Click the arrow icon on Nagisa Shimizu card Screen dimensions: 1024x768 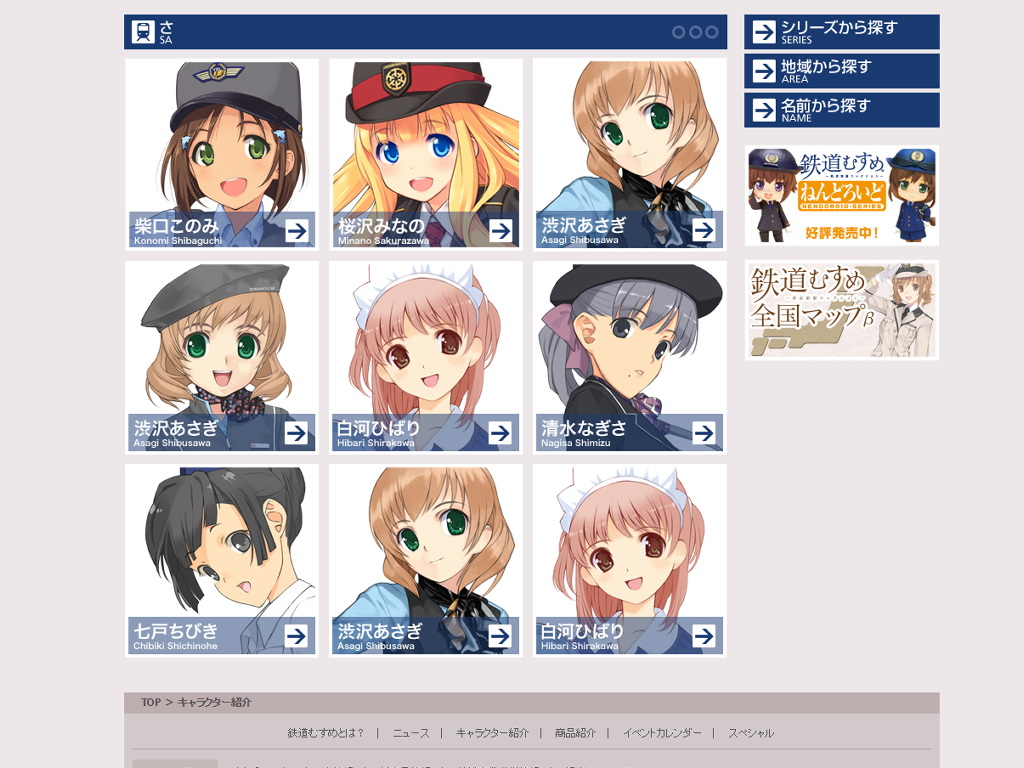pyautogui.click(x=703, y=433)
